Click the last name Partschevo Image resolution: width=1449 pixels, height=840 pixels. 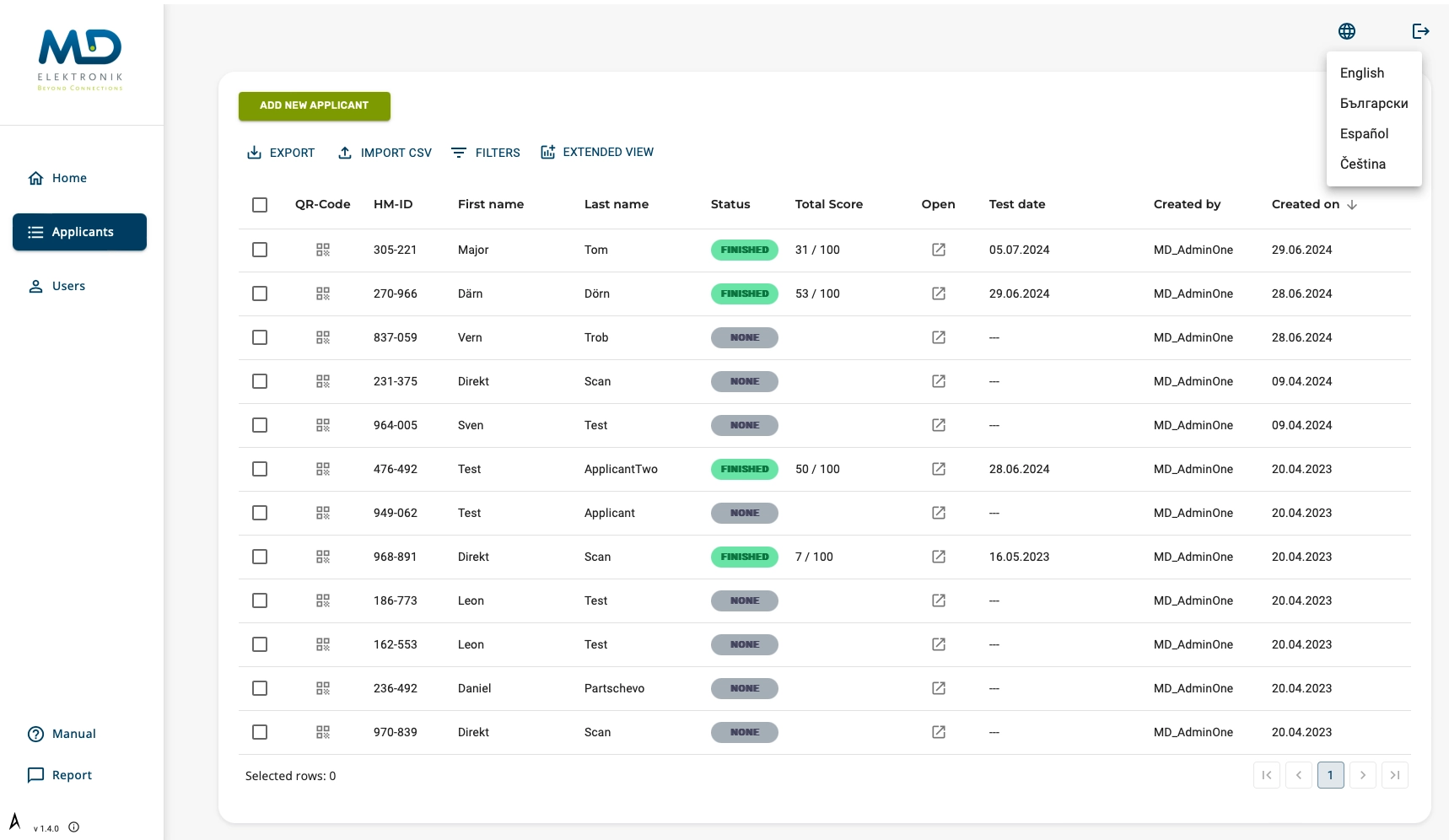click(x=614, y=688)
